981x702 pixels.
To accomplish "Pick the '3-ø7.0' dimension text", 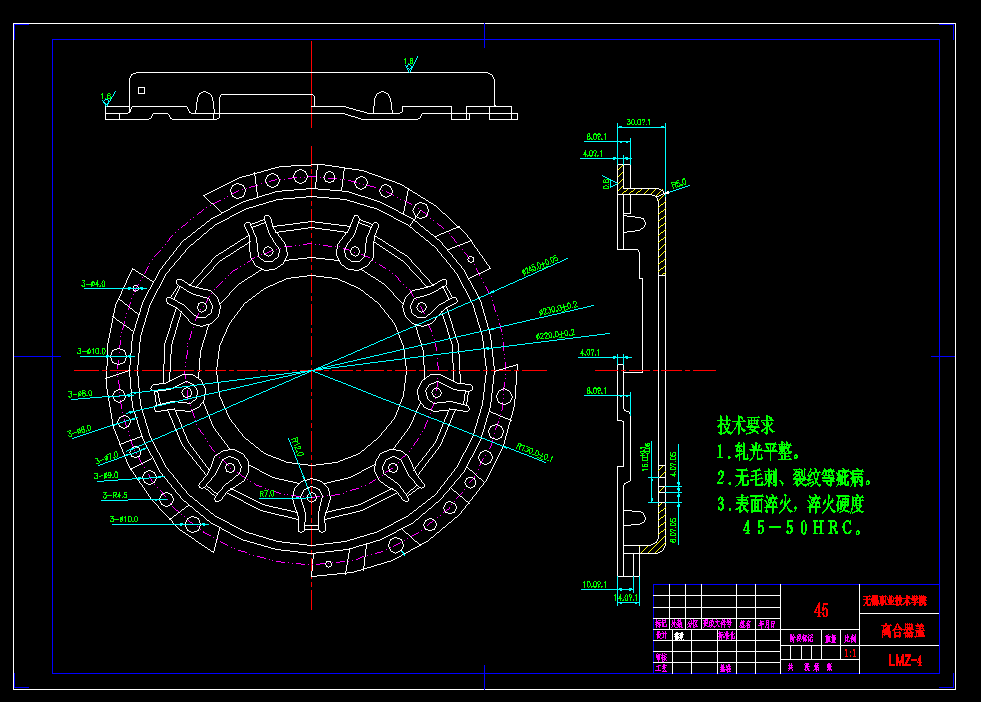I will (106, 458).
